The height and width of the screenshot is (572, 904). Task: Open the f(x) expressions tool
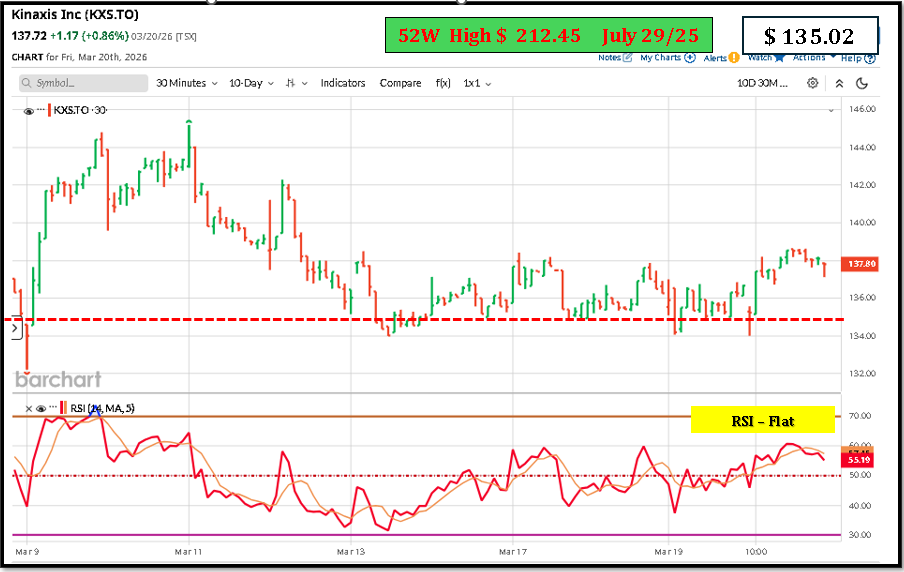point(443,83)
